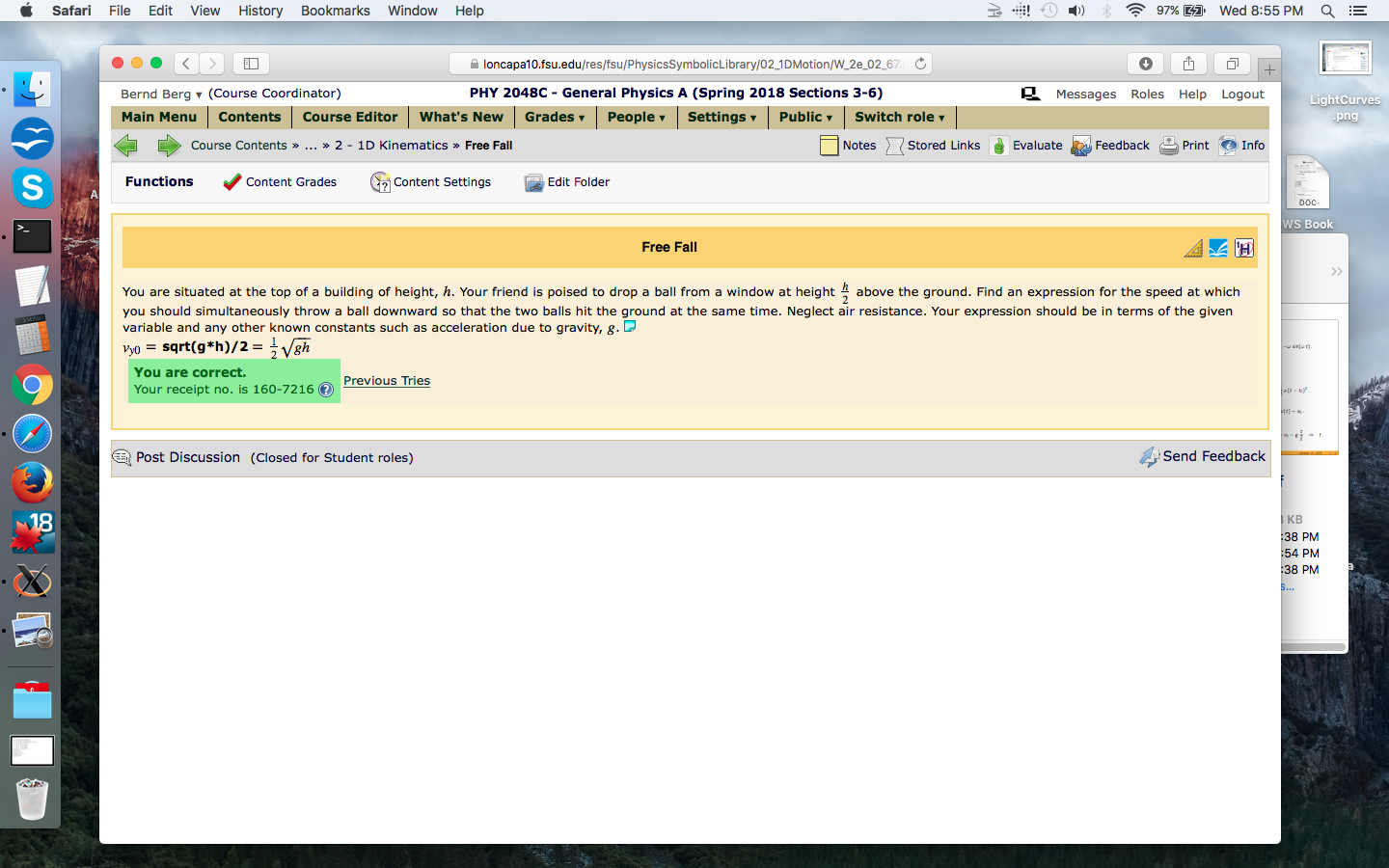Open Course Editor menu item
The height and width of the screenshot is (868, 1389).
350,117
